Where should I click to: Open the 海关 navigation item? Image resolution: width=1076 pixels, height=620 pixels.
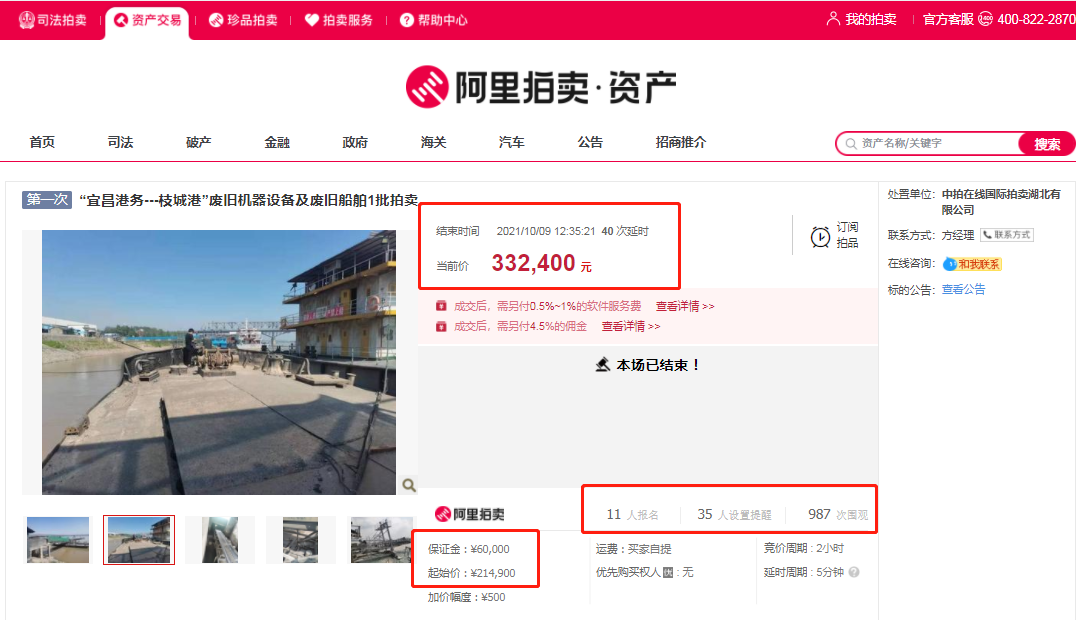433,142
